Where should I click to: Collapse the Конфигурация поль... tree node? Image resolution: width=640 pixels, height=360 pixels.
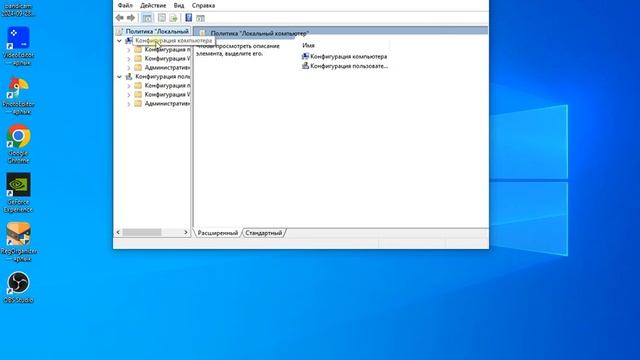[x=119, y=77]
